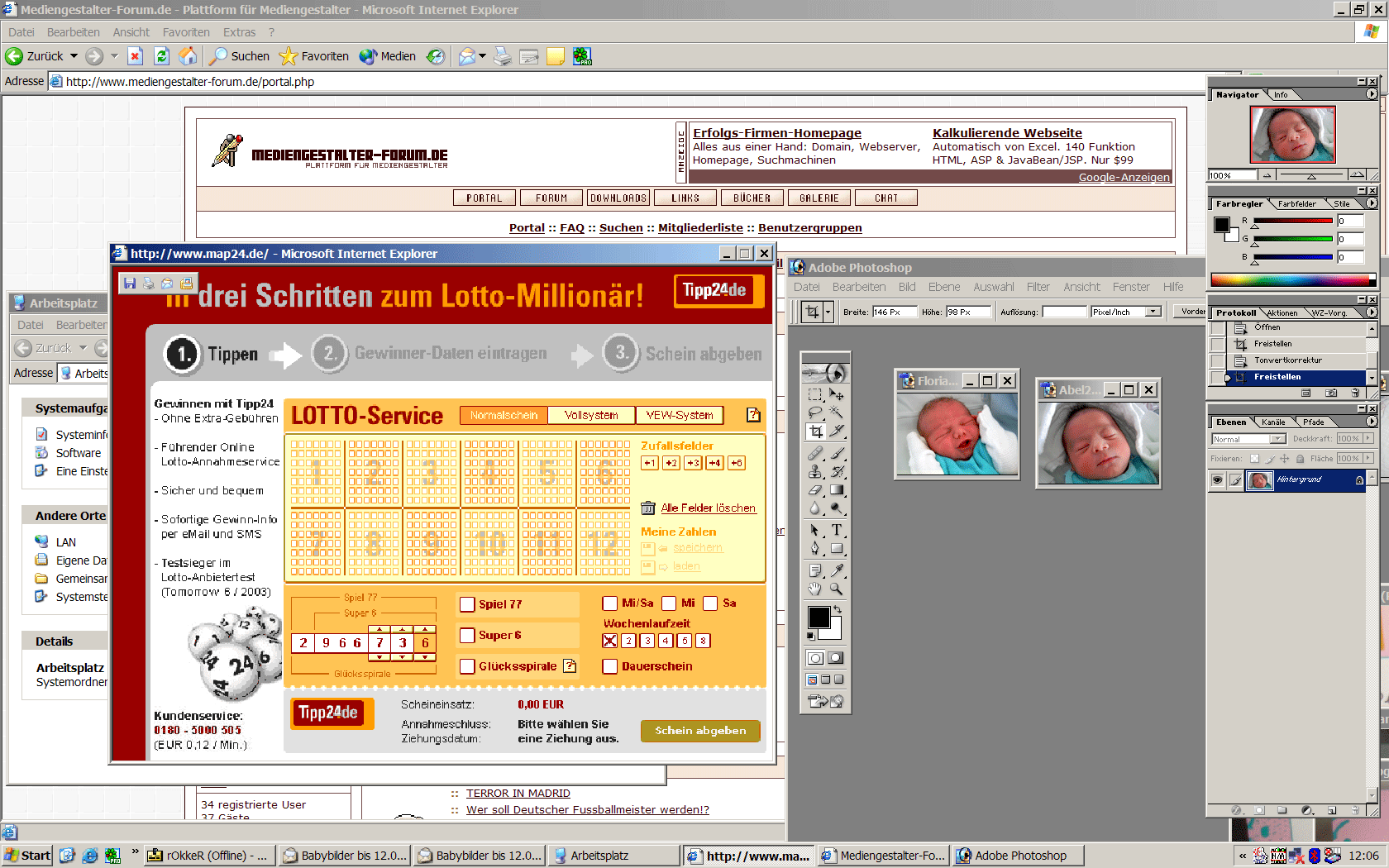Hide the Hintergrund layer via eye icon
This screenshot has width=1389, height=868.
[1217, 479]
